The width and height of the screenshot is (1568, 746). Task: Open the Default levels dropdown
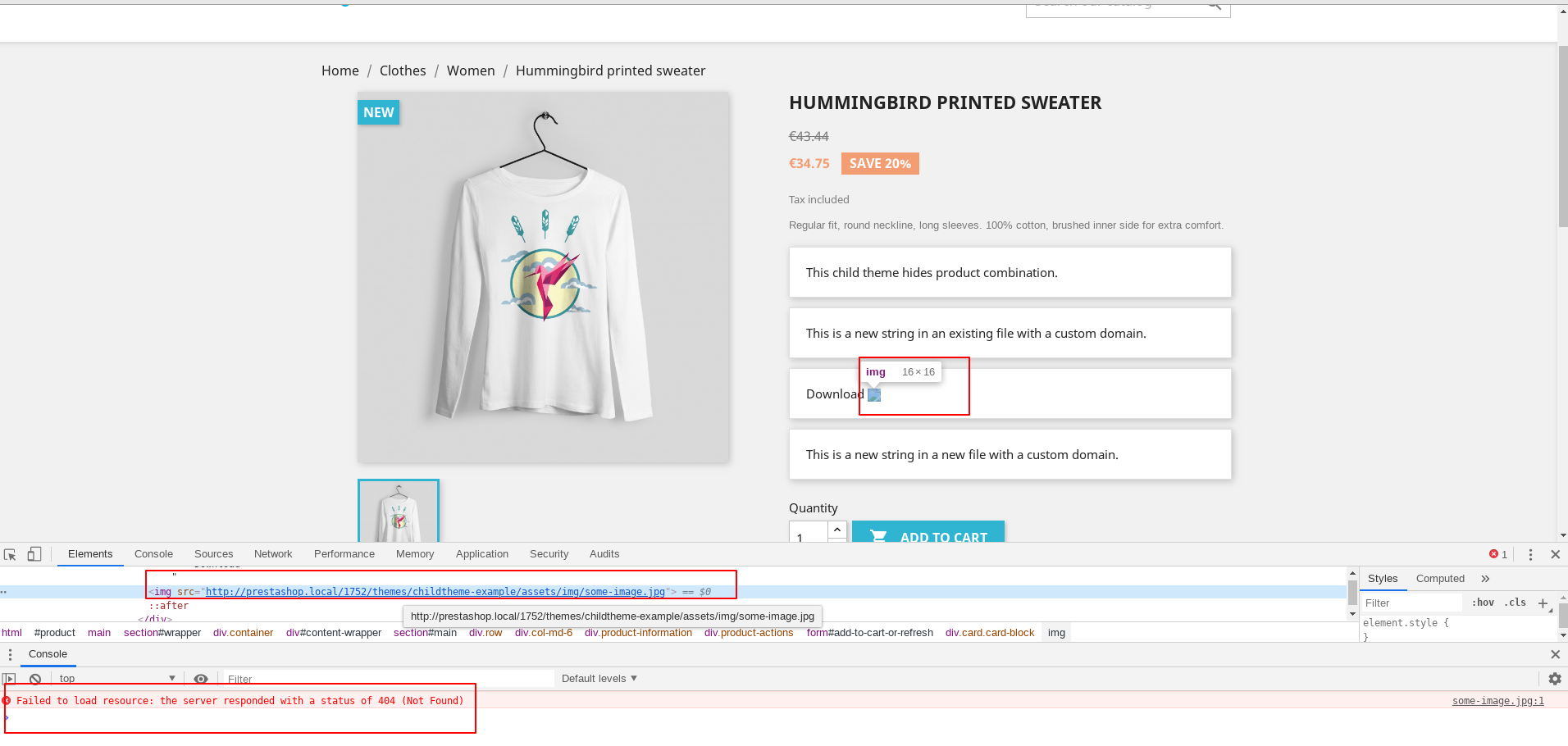point(599,679)
